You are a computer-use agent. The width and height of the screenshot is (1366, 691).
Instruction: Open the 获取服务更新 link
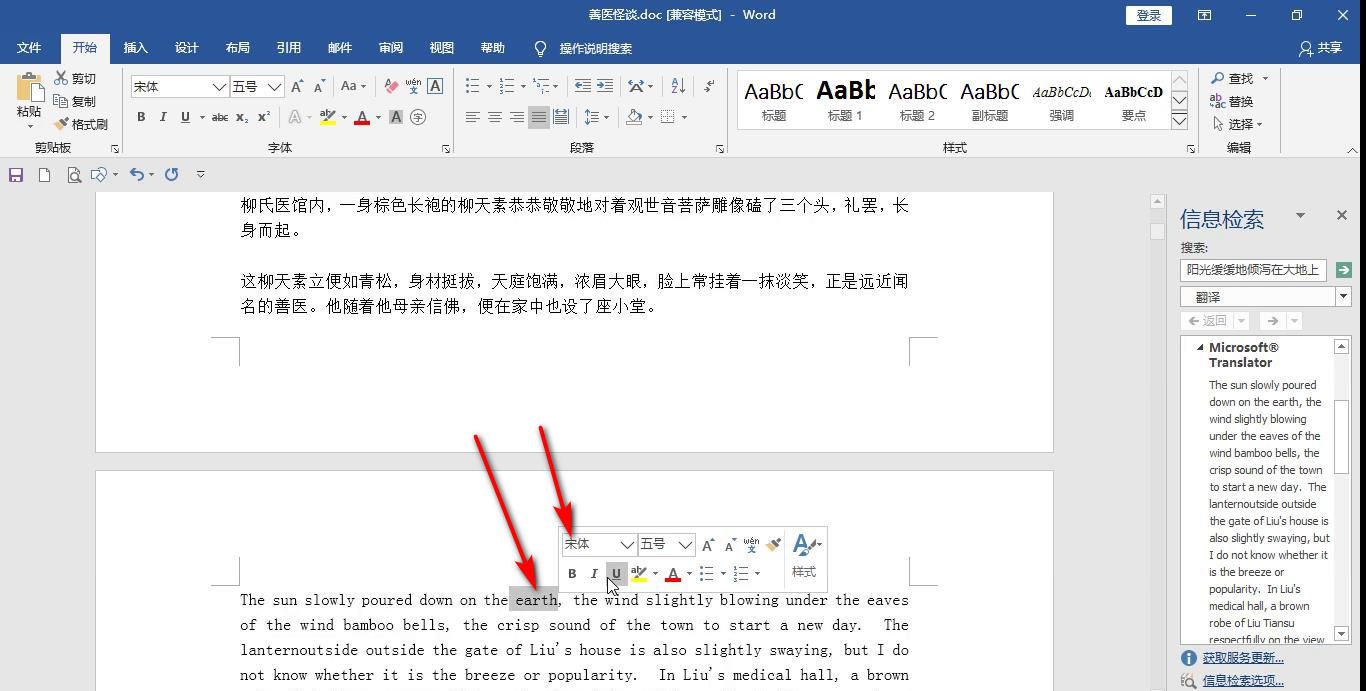1244,657
